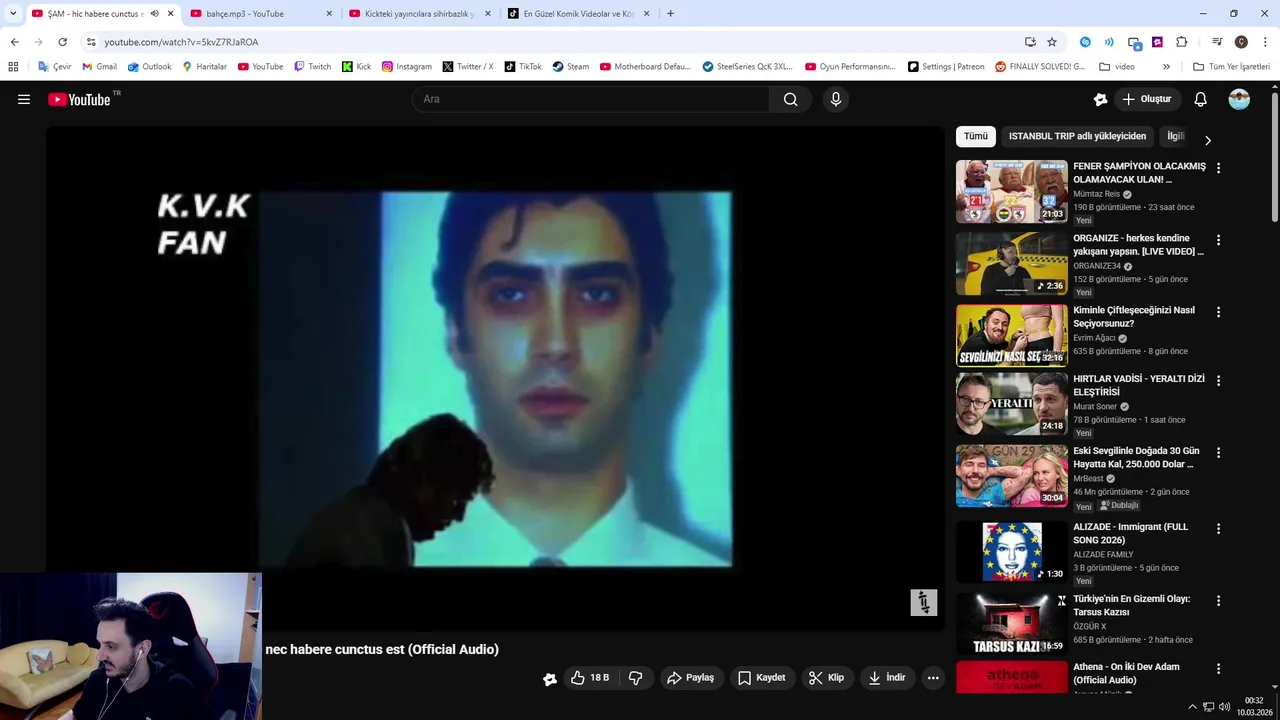Open the Gmail bookmark
Viewport: 1280px width, 720px height.
(99, 67)
